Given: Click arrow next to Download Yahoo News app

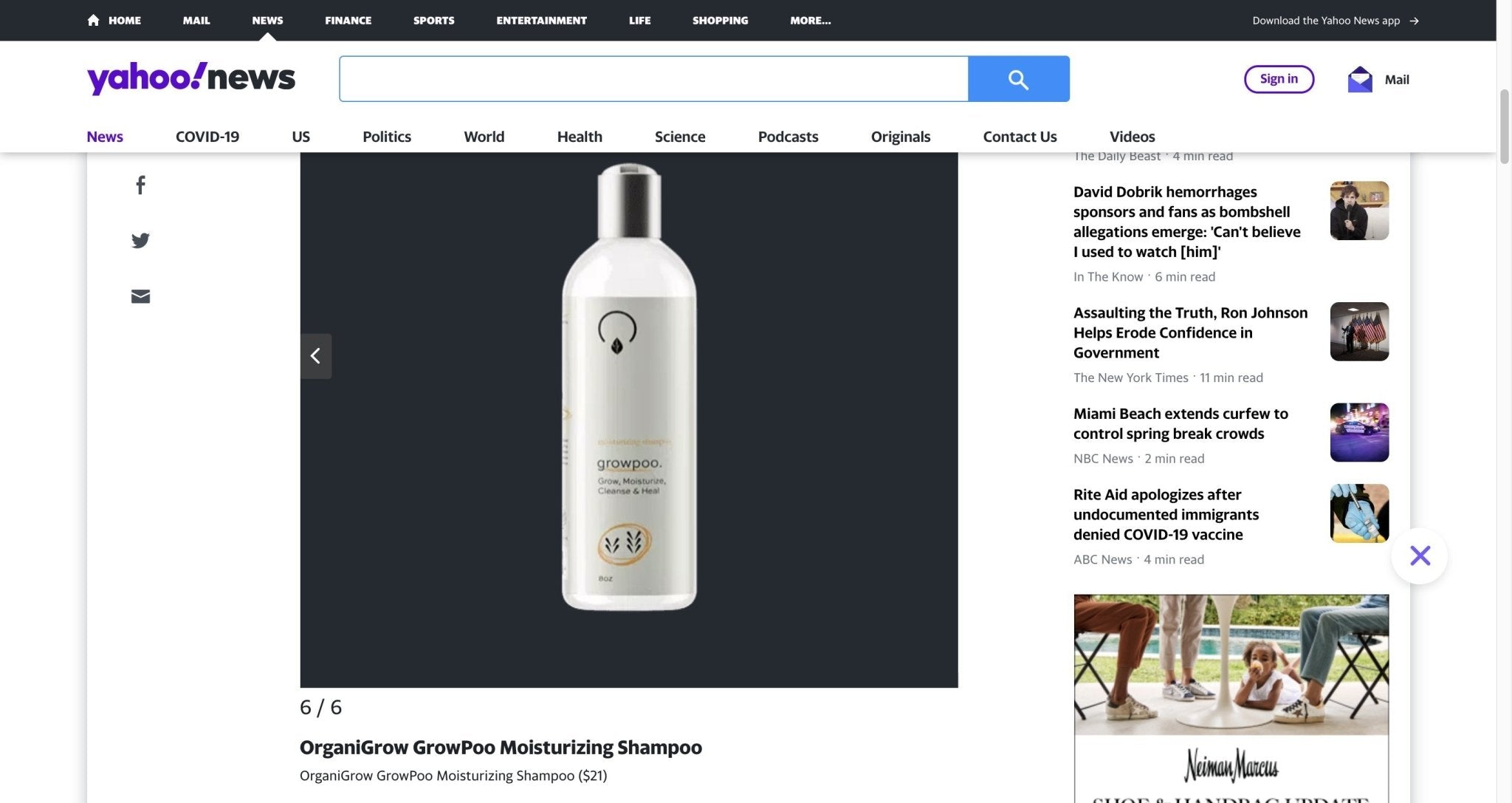Looking at the screenshot, I should 1414,21.
